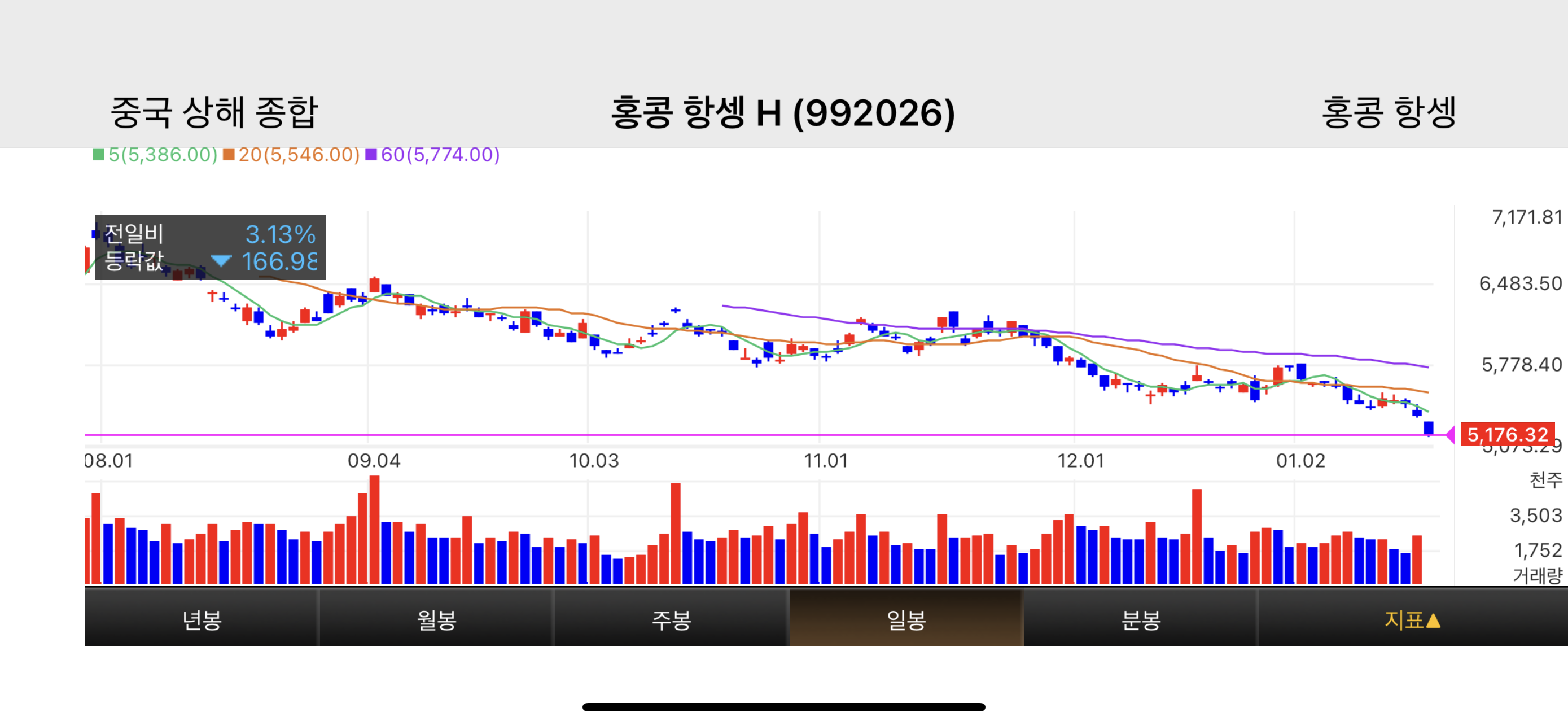Tap the 전일비 등락값 info box

[x=210, y=247]
